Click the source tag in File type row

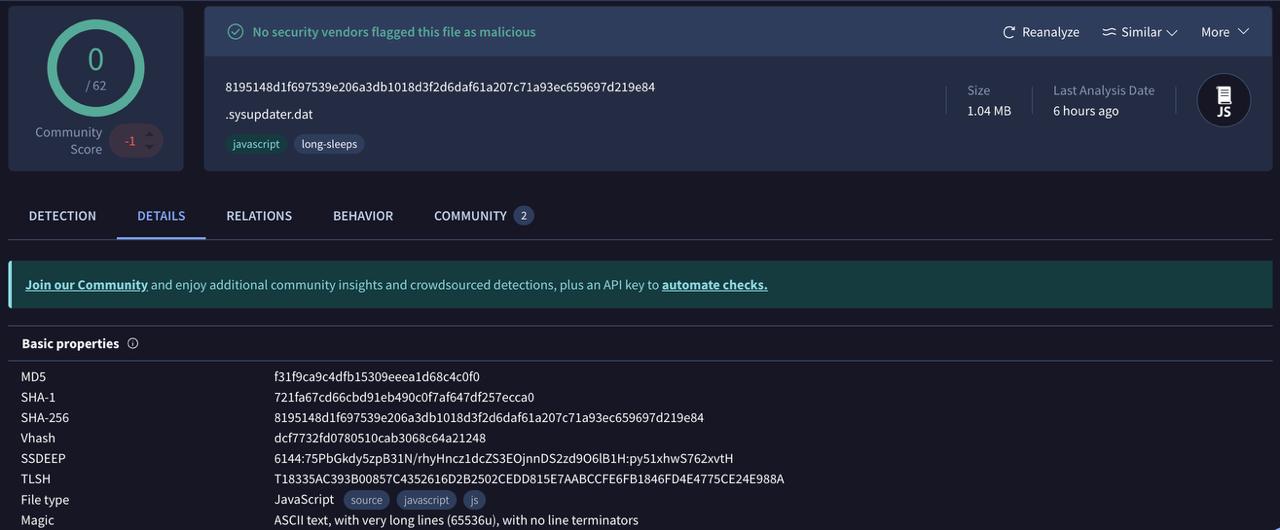[367, 500]
